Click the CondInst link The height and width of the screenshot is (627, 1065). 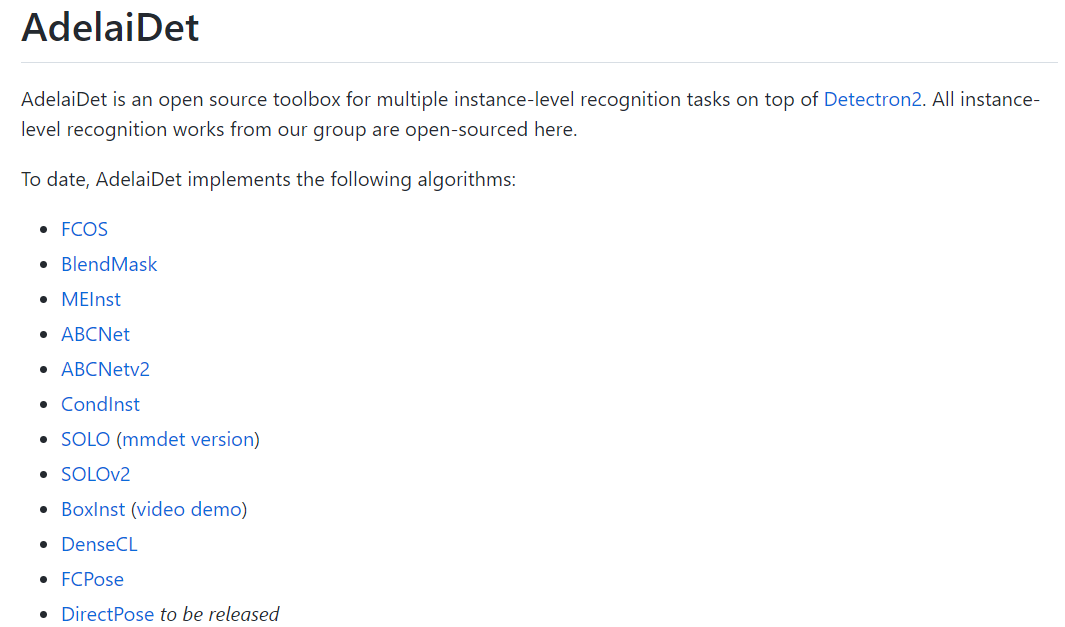[100, 405]
